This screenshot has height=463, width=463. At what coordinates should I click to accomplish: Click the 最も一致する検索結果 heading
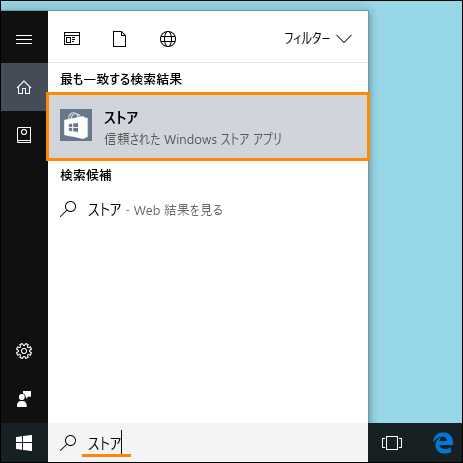point(121,79)
